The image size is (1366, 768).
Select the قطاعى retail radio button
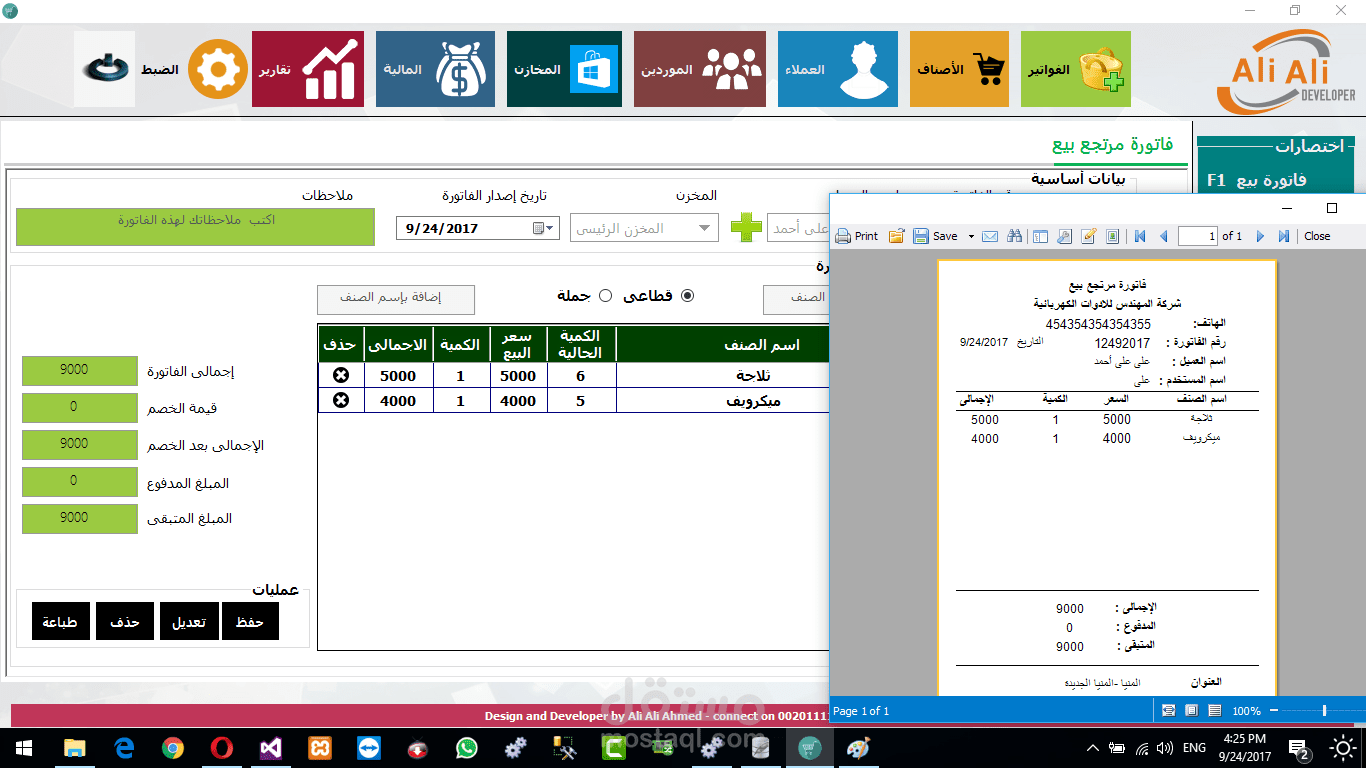click(687, 296)
